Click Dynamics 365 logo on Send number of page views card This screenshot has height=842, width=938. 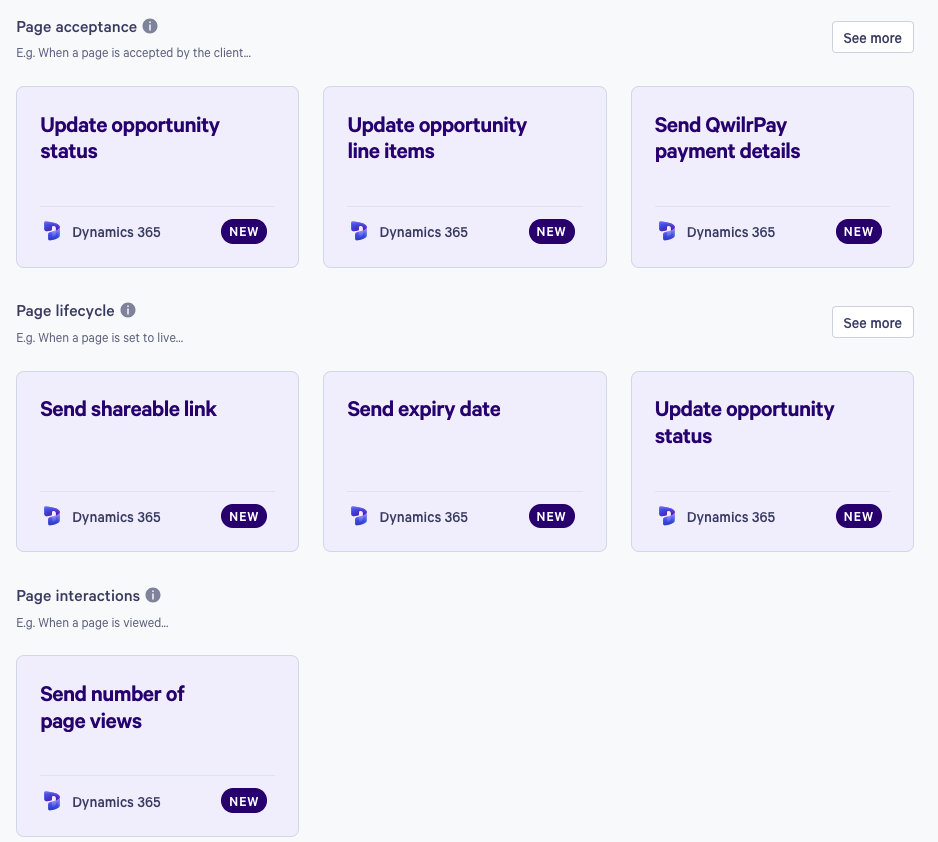[x=52, y=801]
